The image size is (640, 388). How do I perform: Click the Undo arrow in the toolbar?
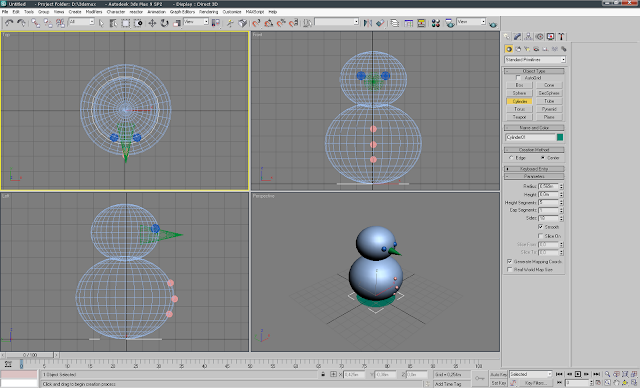9,23
